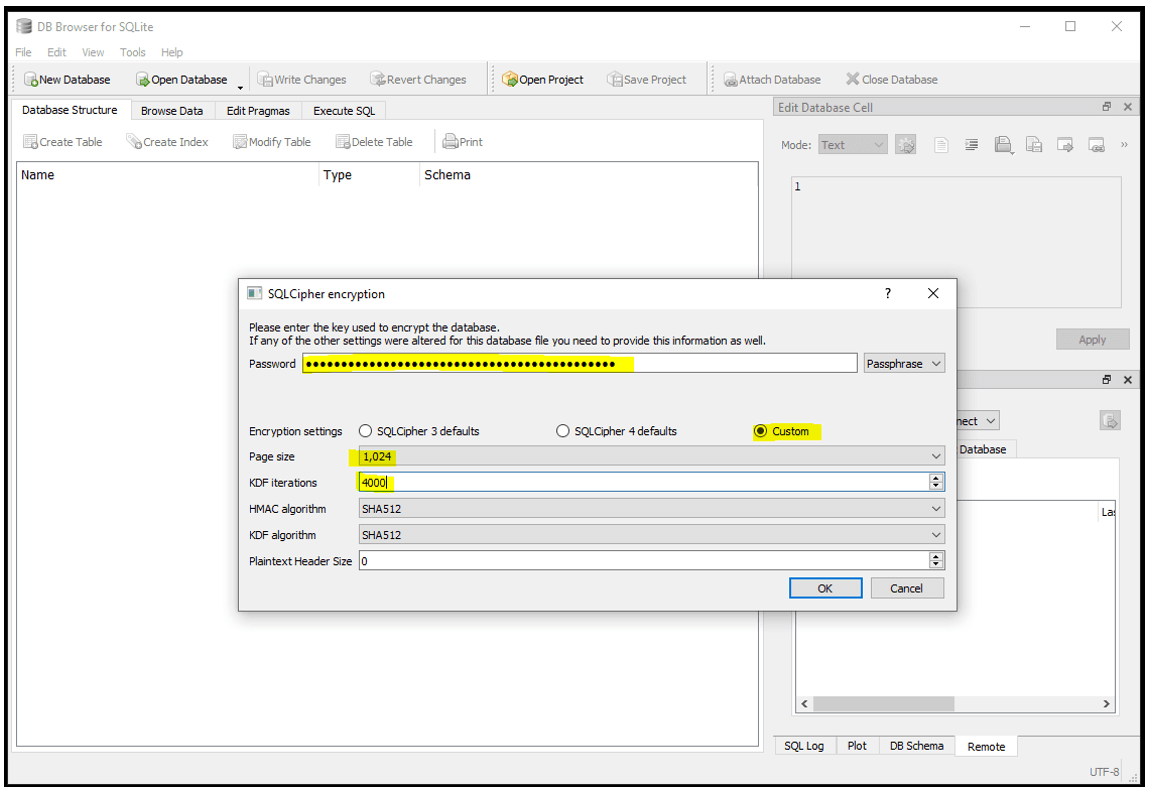
Task: Click Create Index in the structure toolbar
Action: tap(167, 142)
